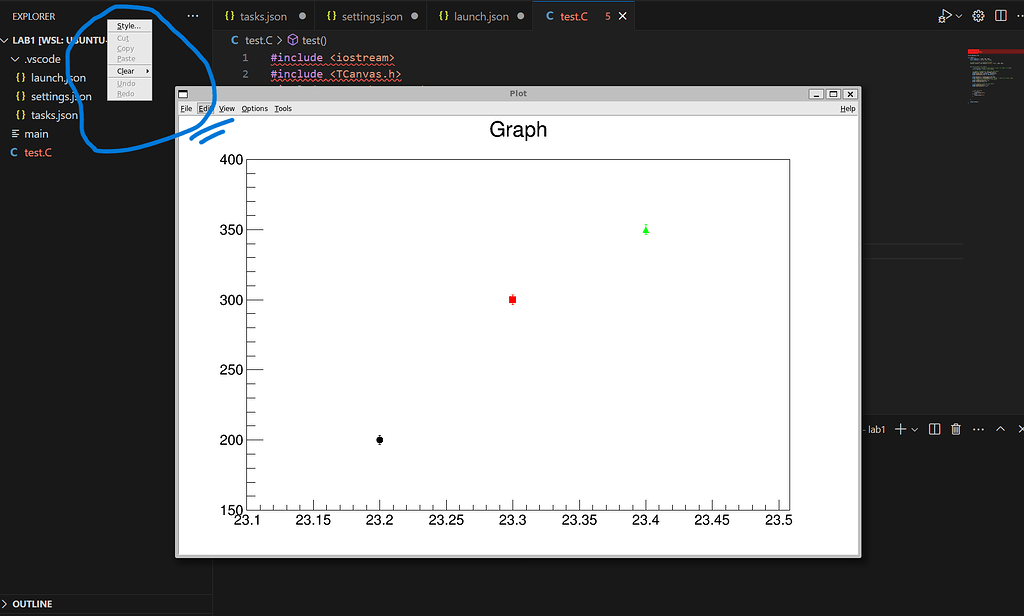Click test() in the breadcrumb bar
This screenshot has height=616, width=1024.
point(313,40)
